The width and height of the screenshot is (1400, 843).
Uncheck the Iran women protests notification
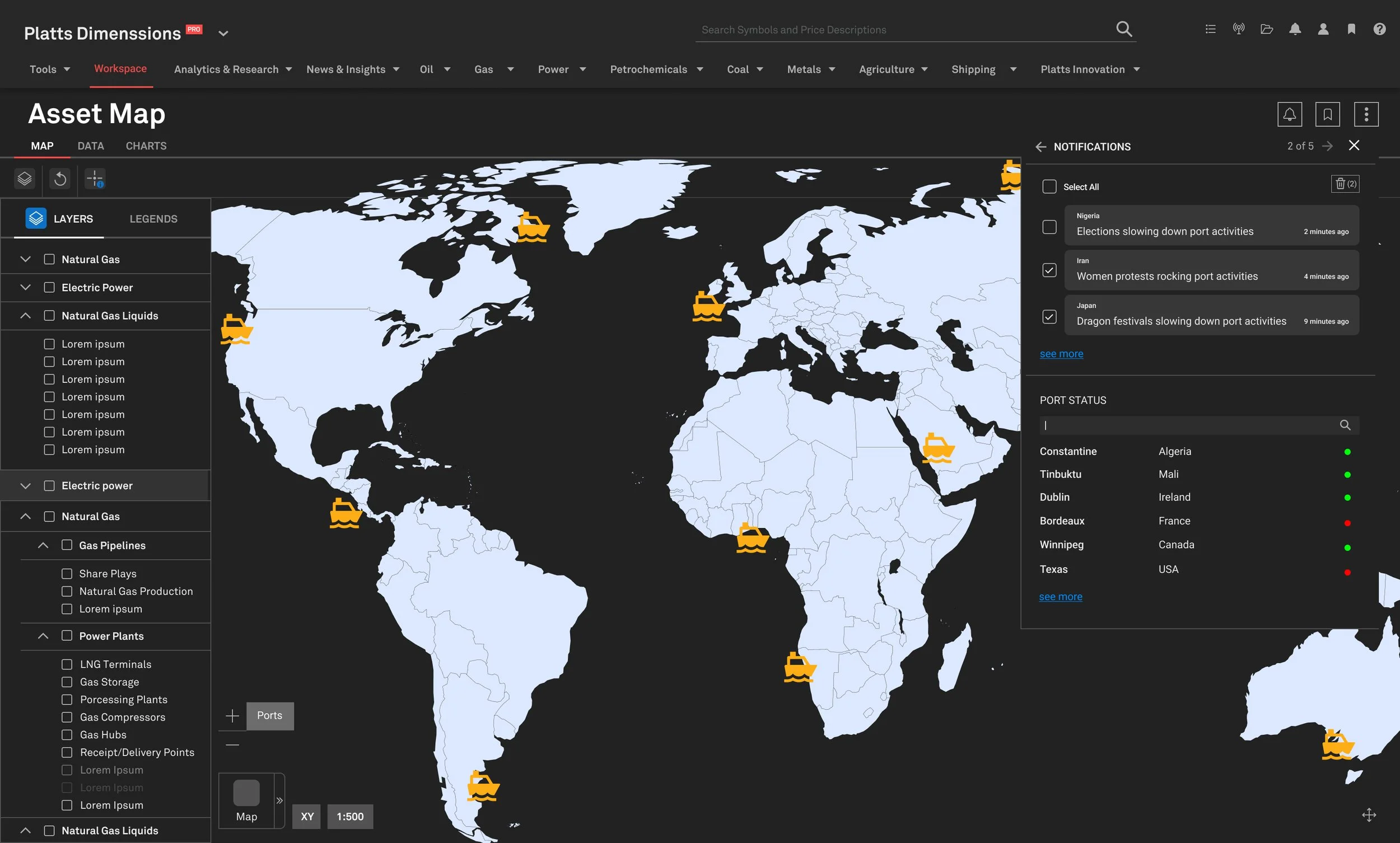(1049, 270)
